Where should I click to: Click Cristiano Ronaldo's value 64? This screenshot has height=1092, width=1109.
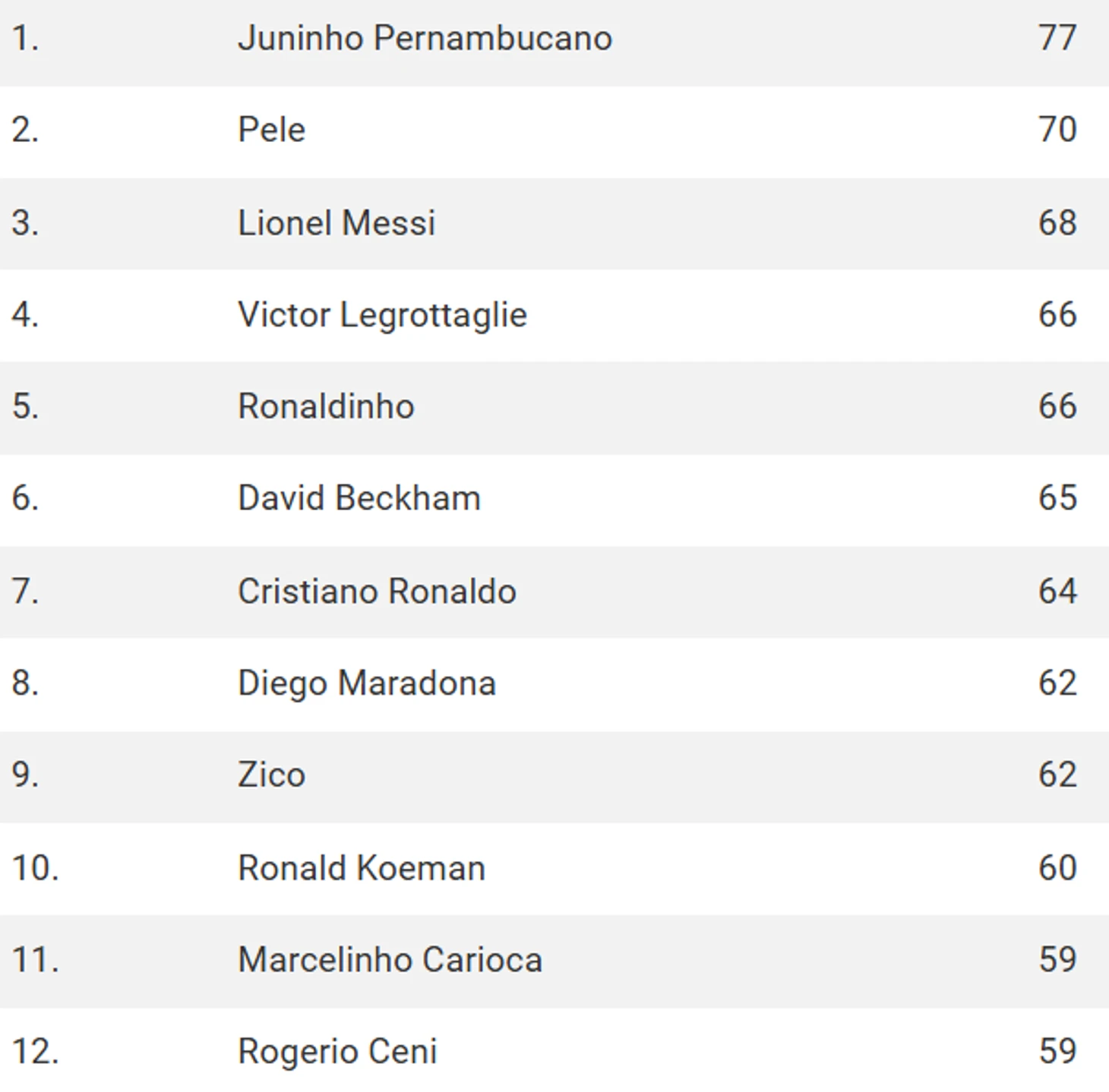[1057, 591]
